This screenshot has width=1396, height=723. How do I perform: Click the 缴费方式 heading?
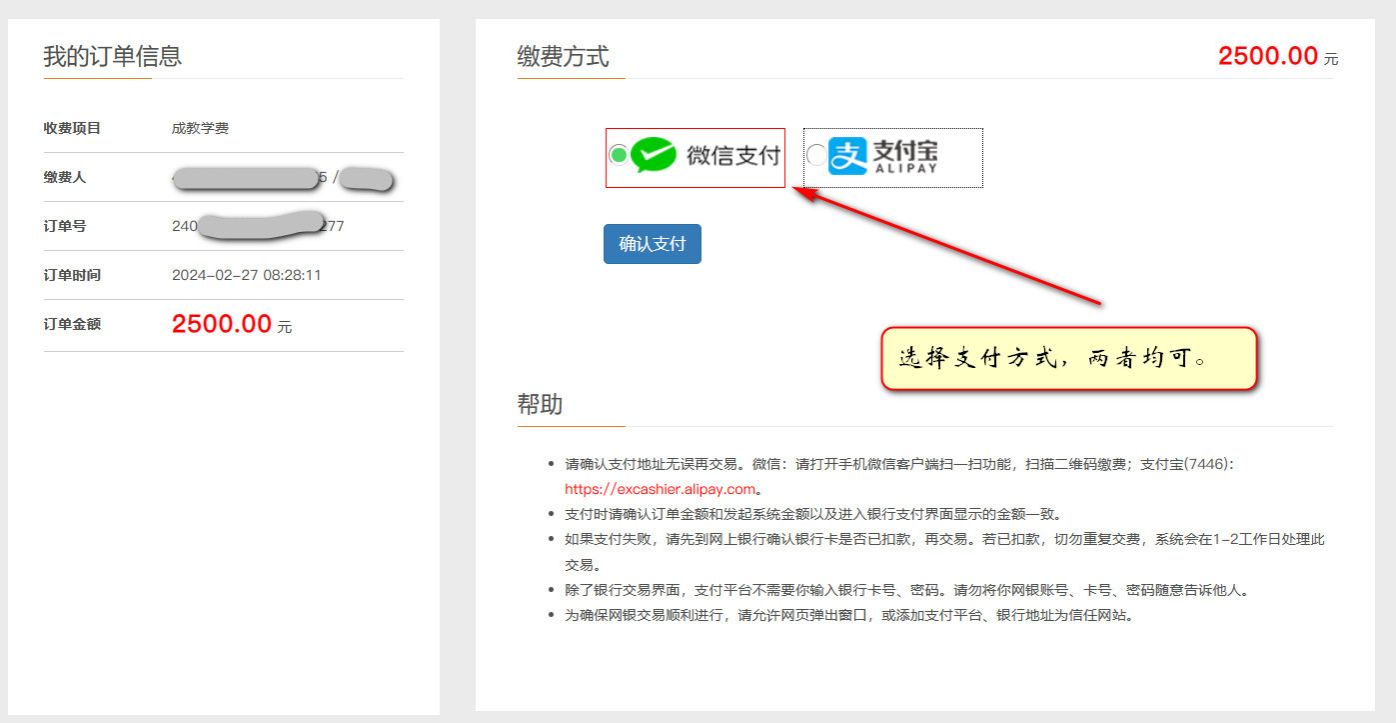point(563,56)
